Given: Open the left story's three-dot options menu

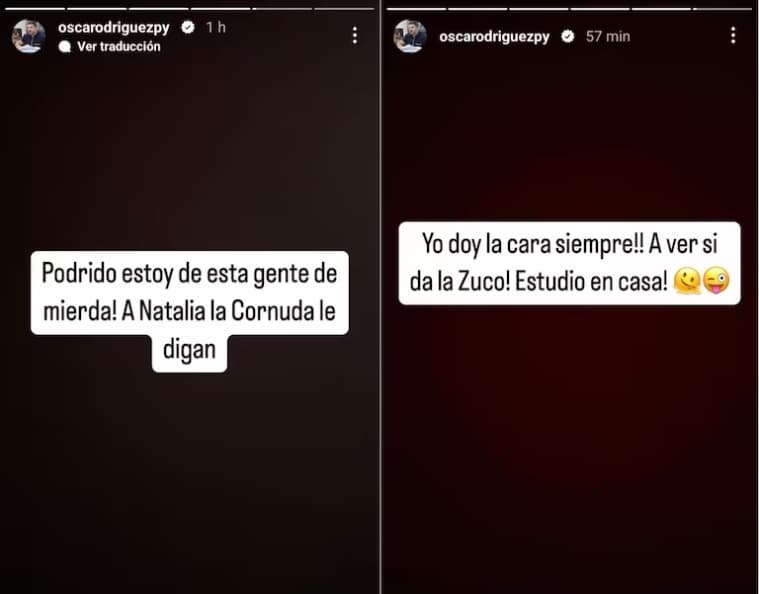Looking at the screenshot, I should point(355,35).
